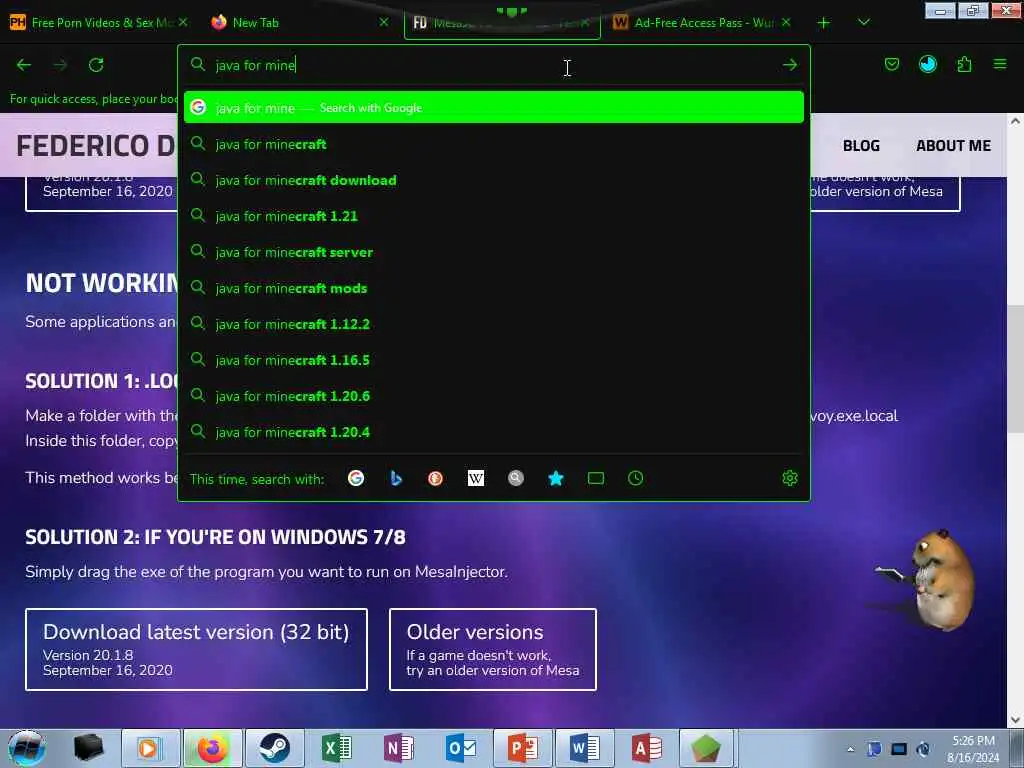Search this time with Bing icon
This screenshot has width=1024, height=768.
[x=396, y=478]
